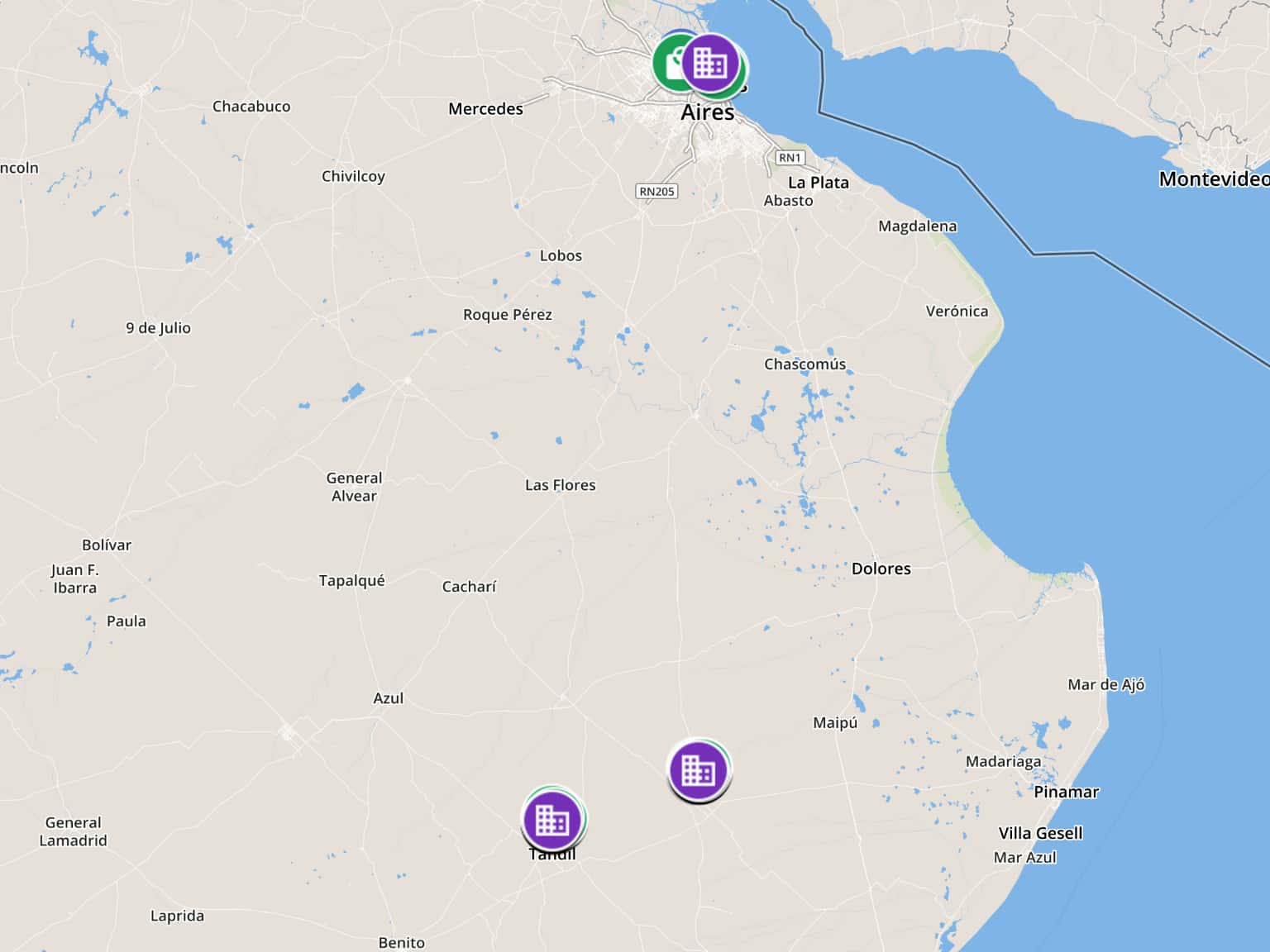Select the Pinamar coastal label
The height and width of the screenshot is (952, 1270).
point(1066,792)
